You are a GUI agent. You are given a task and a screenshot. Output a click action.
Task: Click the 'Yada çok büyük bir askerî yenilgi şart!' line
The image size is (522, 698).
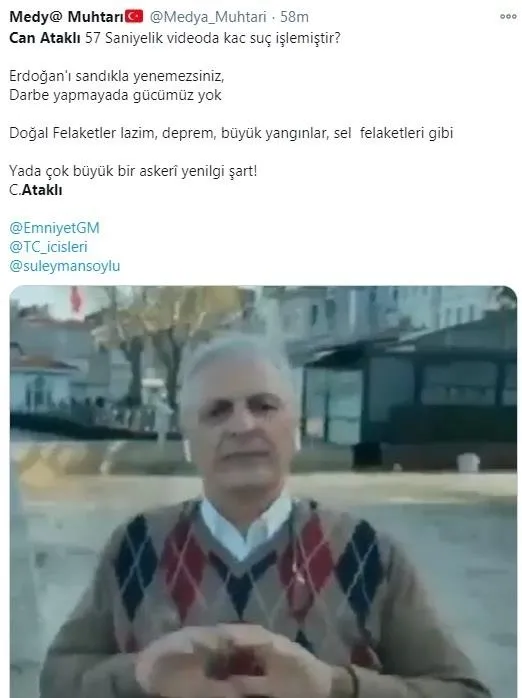point(133,171)
